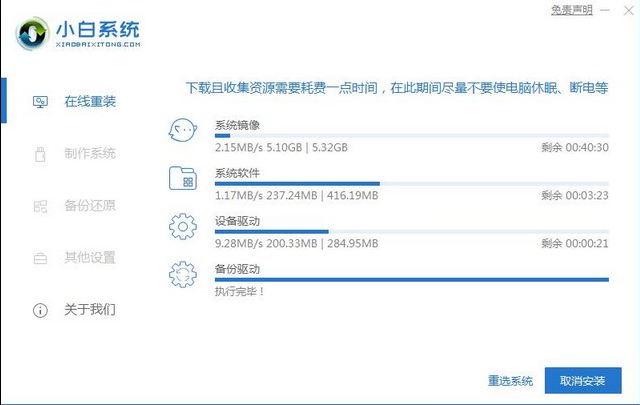Click the 小白系统 logo icon
This screenshot has width=640, height=405.
coord(32,32)
